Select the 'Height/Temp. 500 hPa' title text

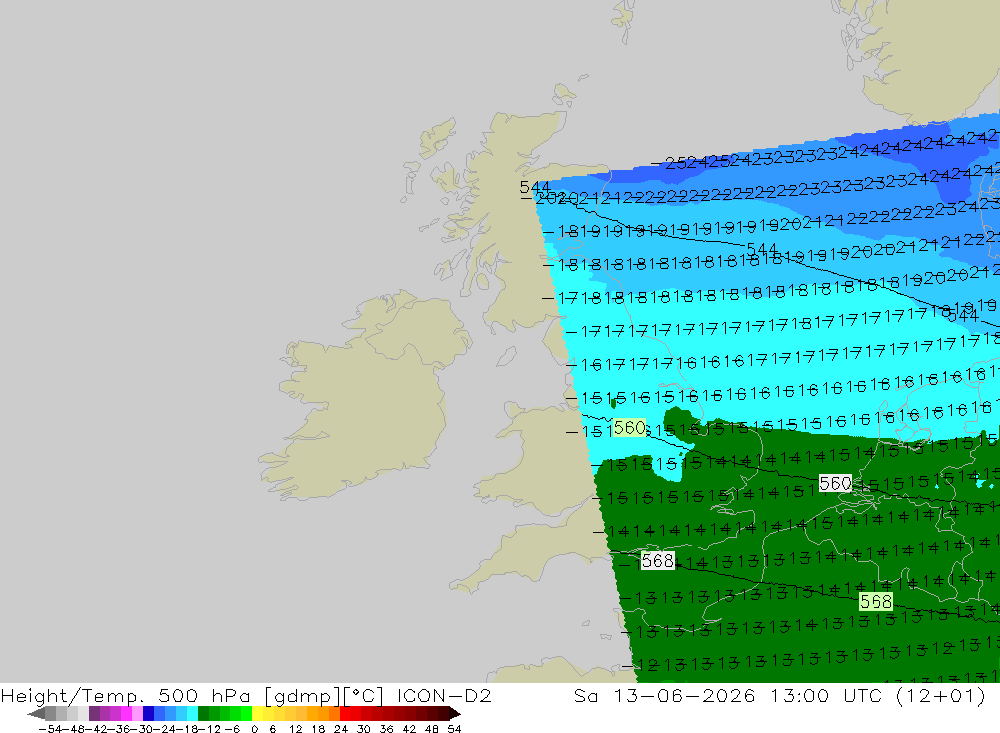pyautogui.click(x=126, y=695)
